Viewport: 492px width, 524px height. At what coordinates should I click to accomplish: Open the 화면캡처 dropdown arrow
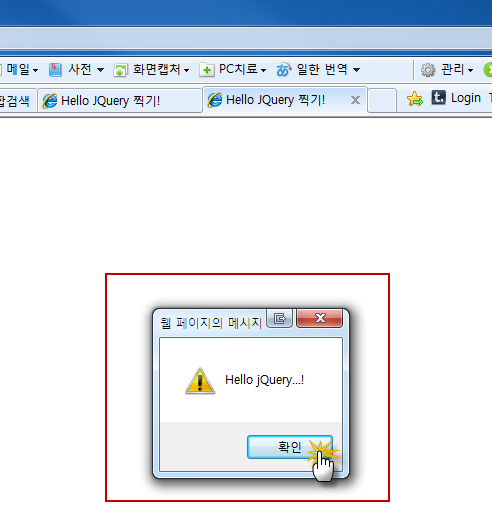point(187,70)
